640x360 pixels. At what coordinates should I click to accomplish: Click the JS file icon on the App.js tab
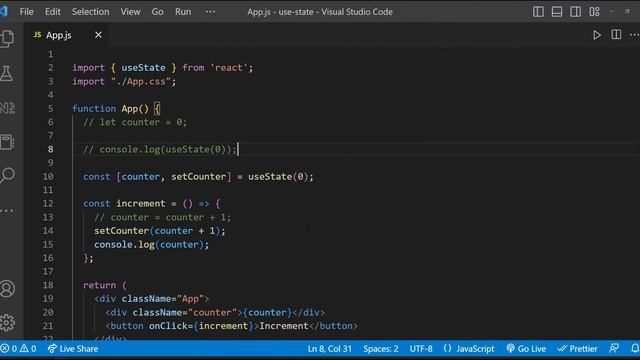click(x=37, y=35)
